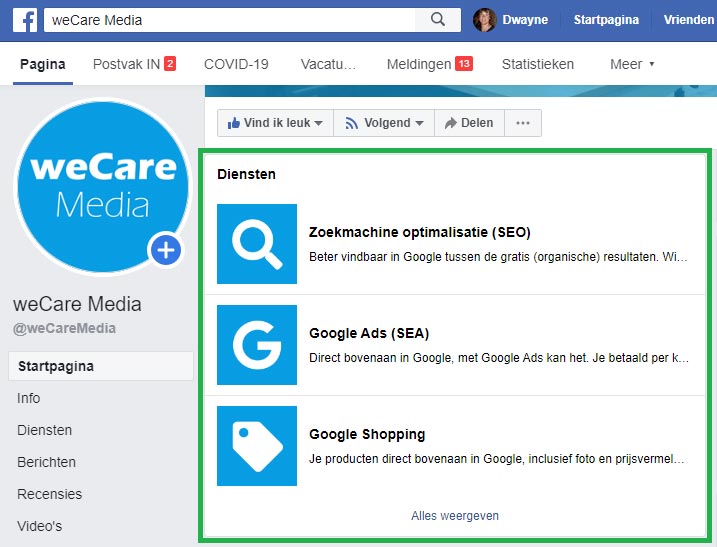Click the Delen share button
This screenshot has height=547, width=717.
coord(469,123)
